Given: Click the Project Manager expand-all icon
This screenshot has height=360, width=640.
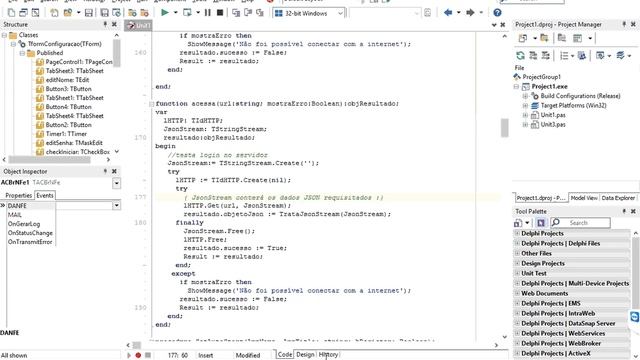Looking at the screenshot, I should (533, 56).
